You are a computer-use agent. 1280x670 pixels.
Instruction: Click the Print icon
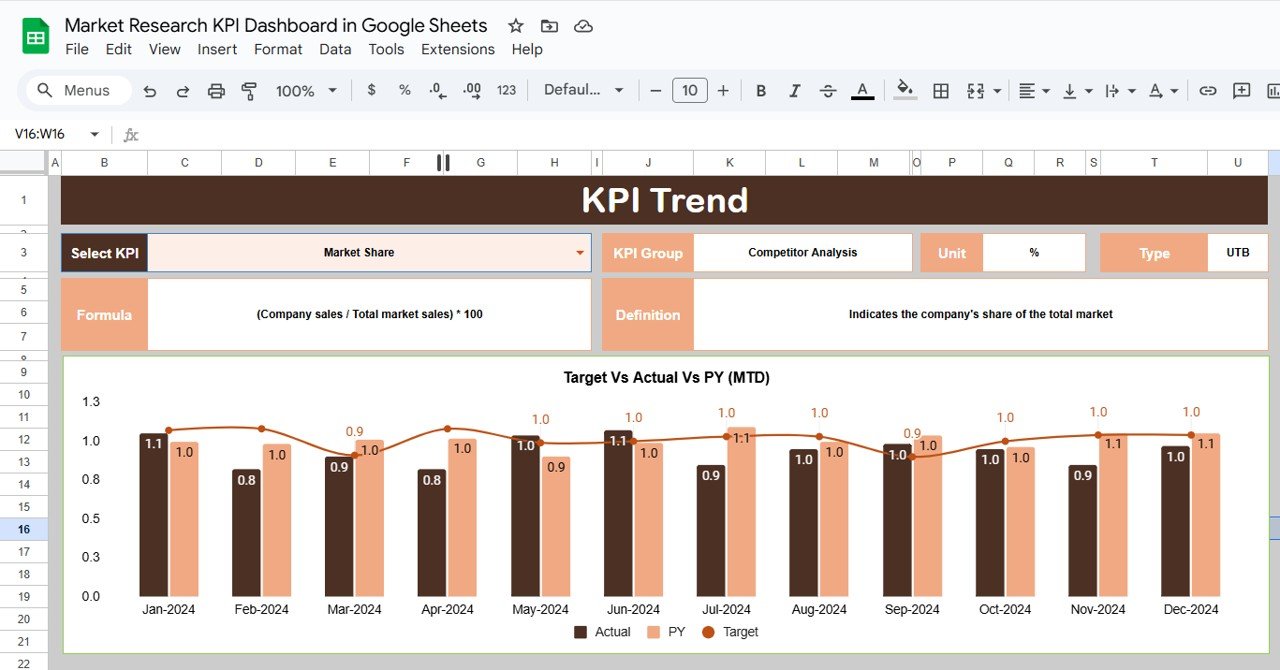(x=216, y=91)
